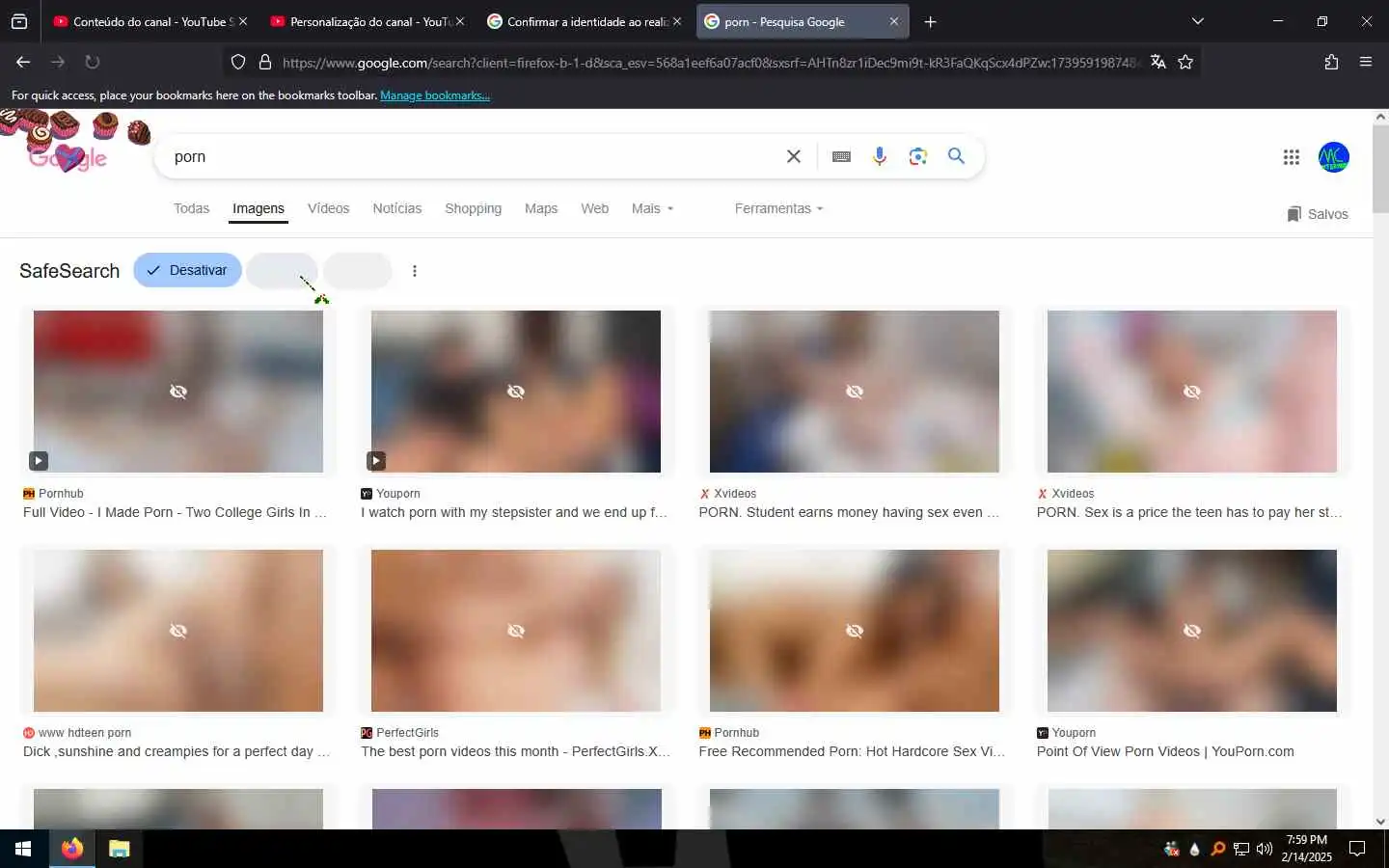Reveal the blurred 'Free Recommended' Pornhub thumbnail

pos(855,631)
